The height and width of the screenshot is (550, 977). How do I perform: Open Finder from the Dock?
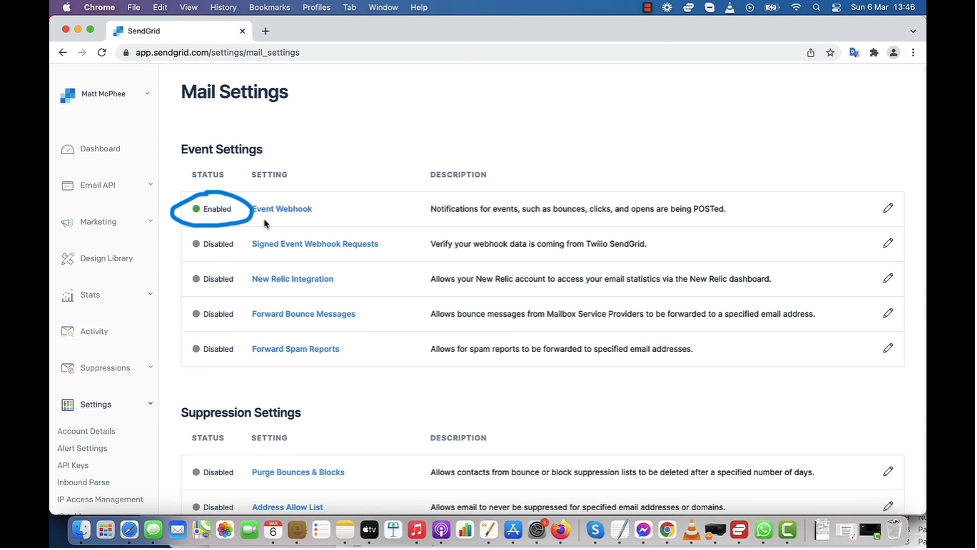coord(82,529)
